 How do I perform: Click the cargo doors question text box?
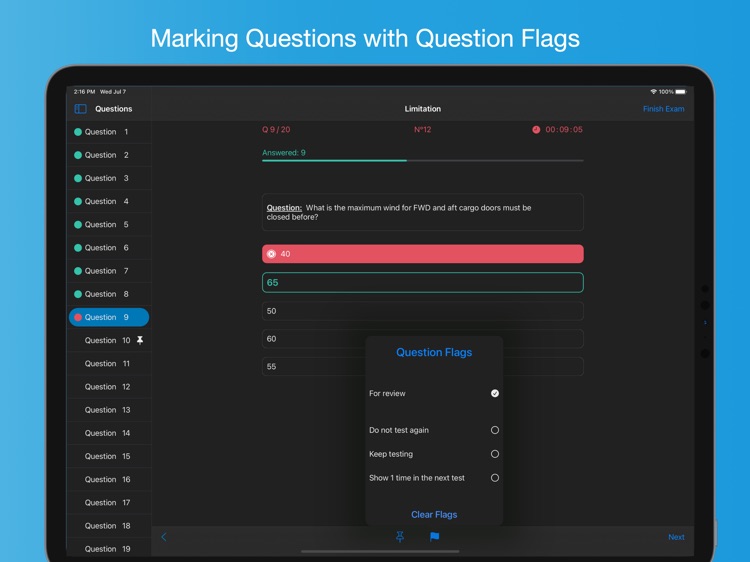(x=423, y=212)
